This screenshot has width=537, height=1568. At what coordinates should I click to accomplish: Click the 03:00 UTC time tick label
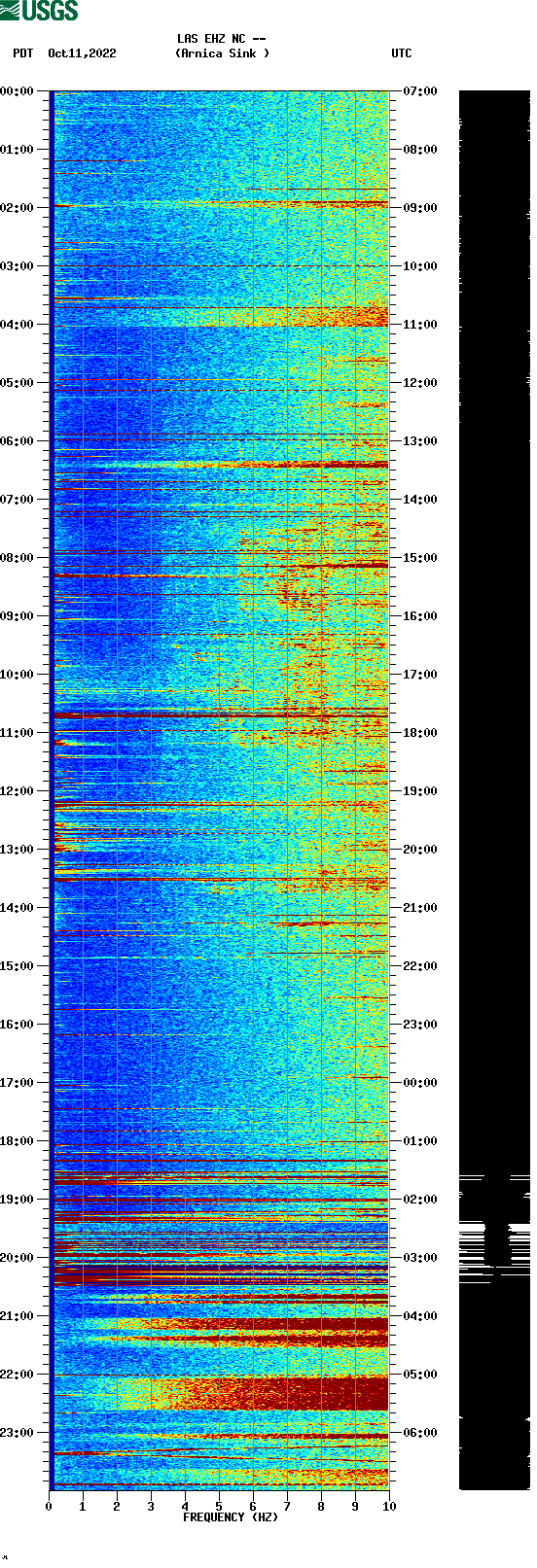point(420,1258)
